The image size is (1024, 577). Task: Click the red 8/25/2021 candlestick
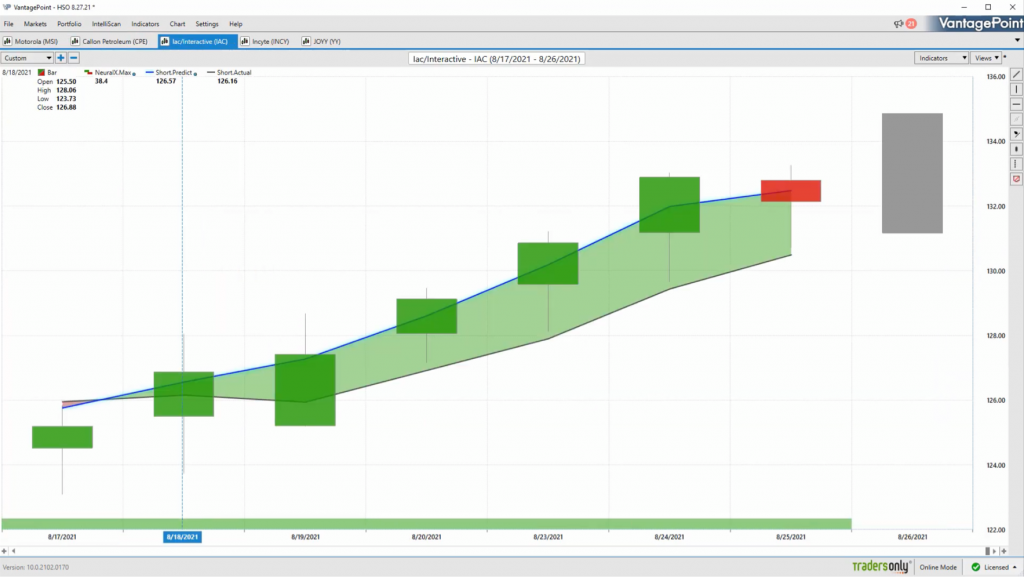tap(791, 191)
